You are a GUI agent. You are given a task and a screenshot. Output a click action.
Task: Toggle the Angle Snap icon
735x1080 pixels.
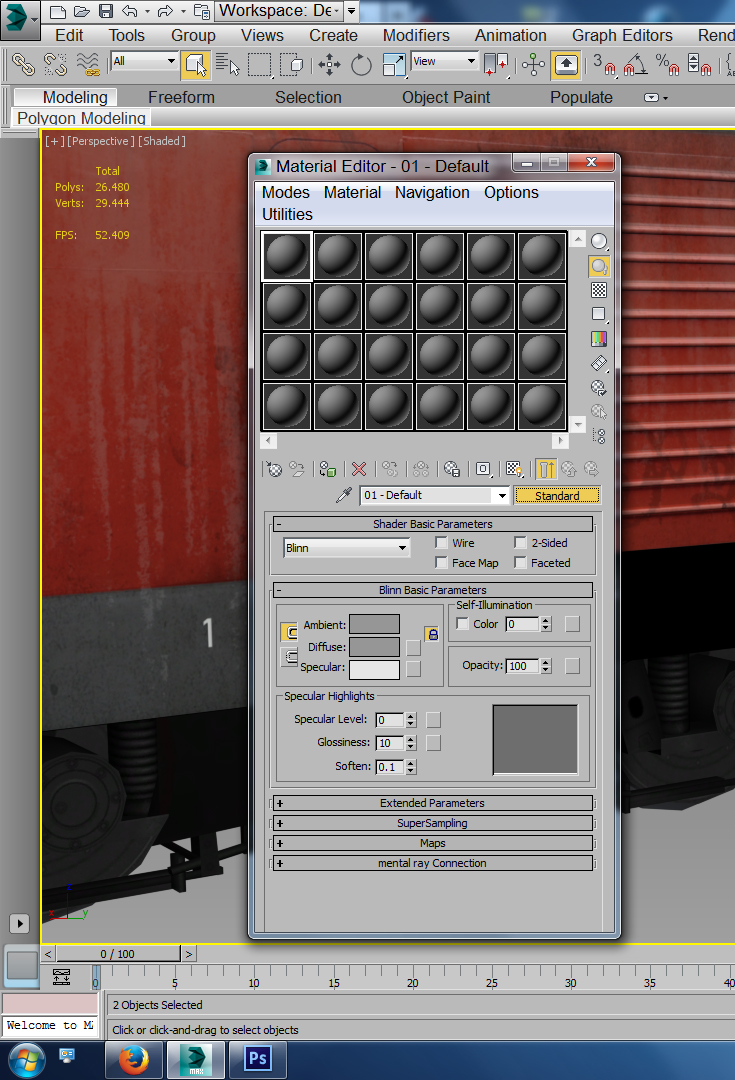(635, 65)
